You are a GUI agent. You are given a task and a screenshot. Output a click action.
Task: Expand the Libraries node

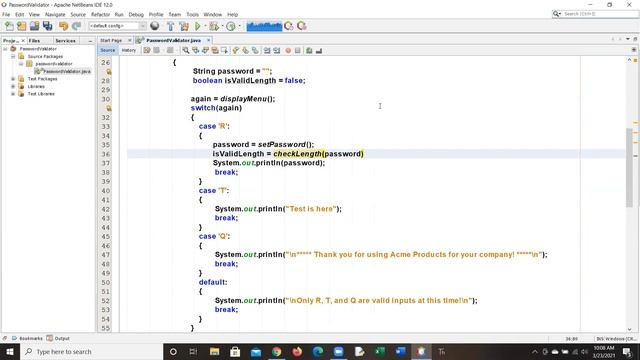[x=13, y=86]
